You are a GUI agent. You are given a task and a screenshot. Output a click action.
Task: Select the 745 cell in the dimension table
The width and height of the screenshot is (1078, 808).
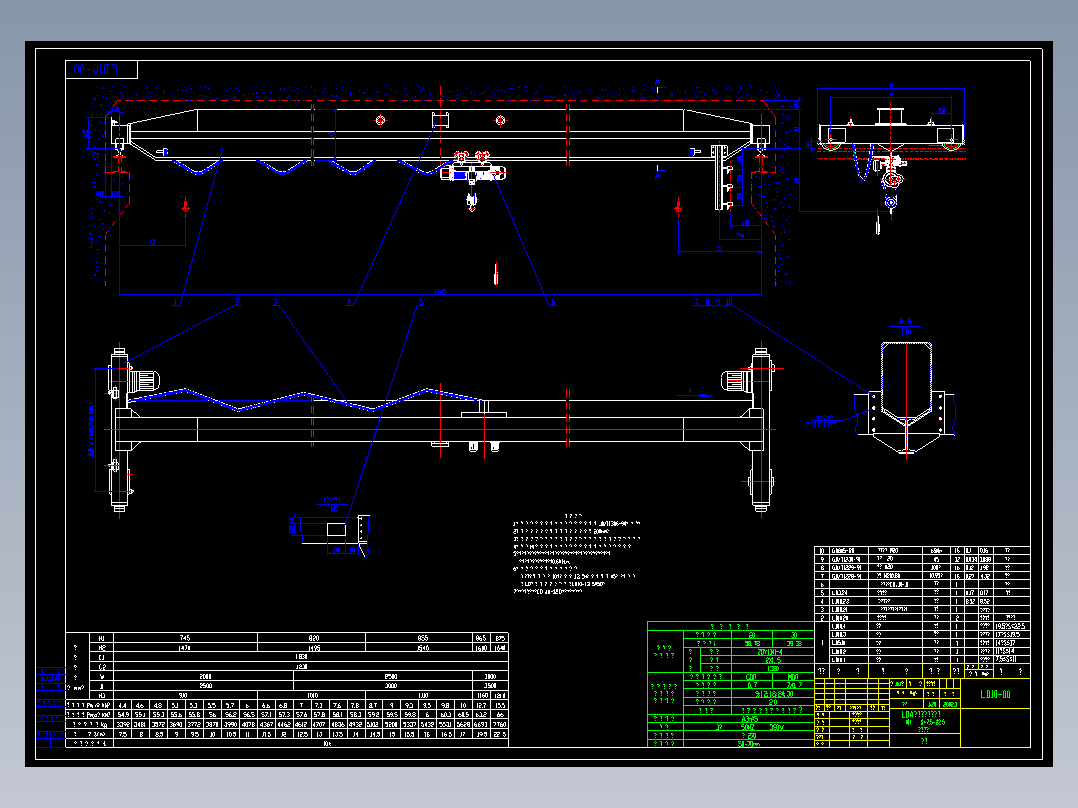coord(185,638)
